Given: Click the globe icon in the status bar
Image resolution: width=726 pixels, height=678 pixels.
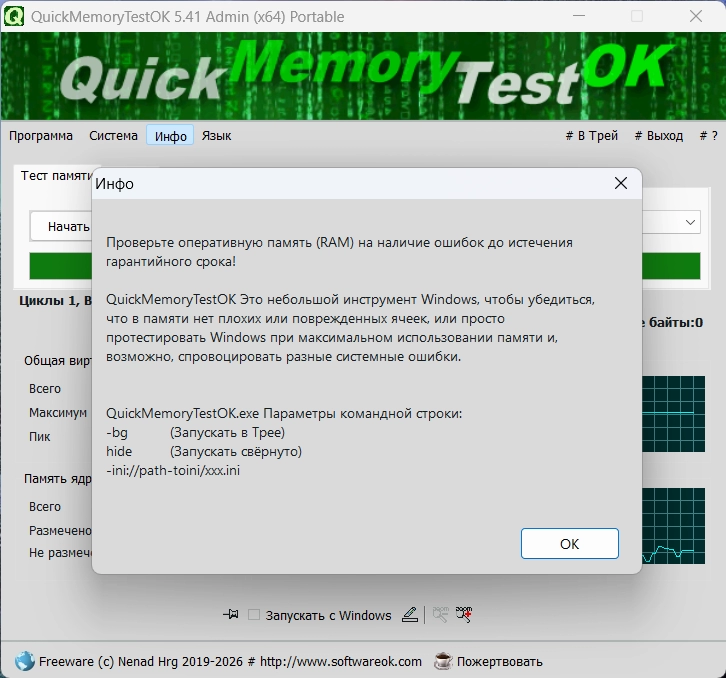Looking at the screenshot, I should (25, 661).
